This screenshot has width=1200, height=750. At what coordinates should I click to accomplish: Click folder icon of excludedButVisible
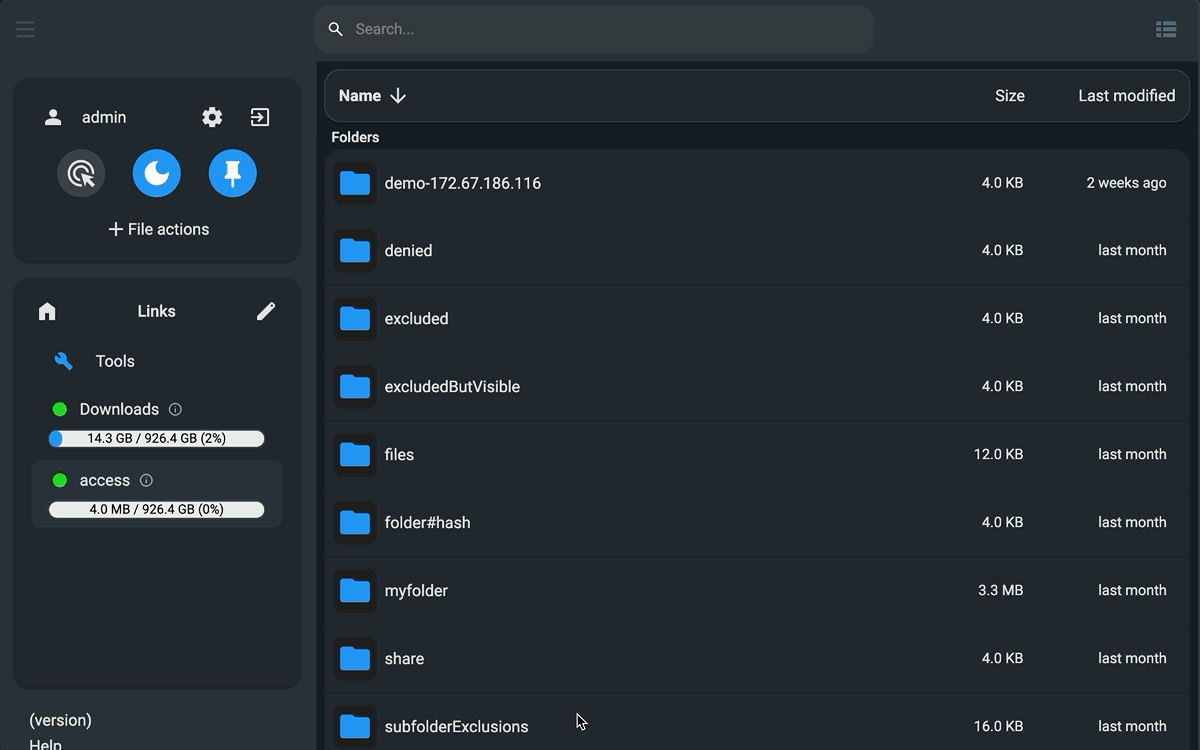tap(355, 387)
